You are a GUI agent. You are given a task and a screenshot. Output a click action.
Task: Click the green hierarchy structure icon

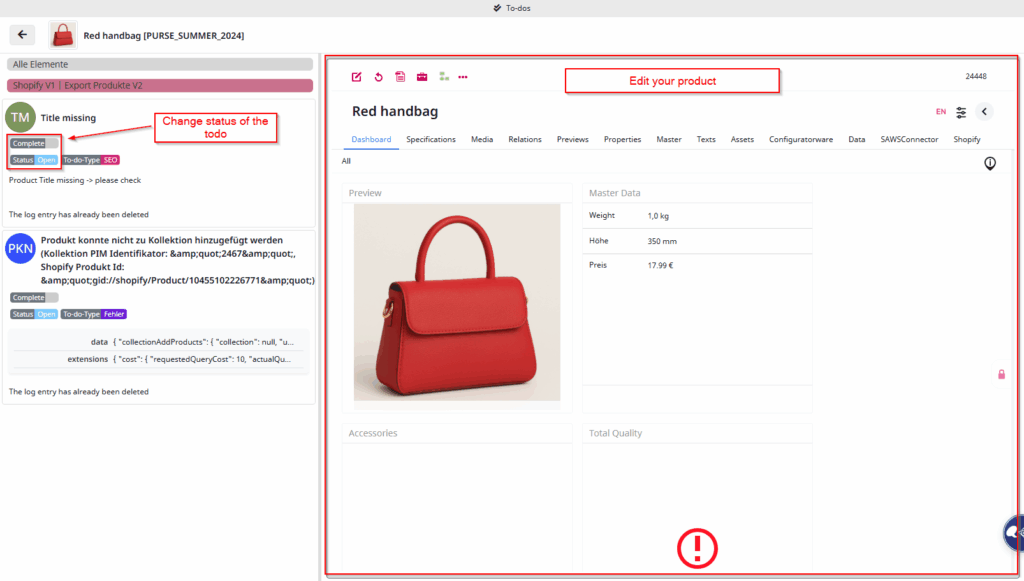(x=444, y=77)
